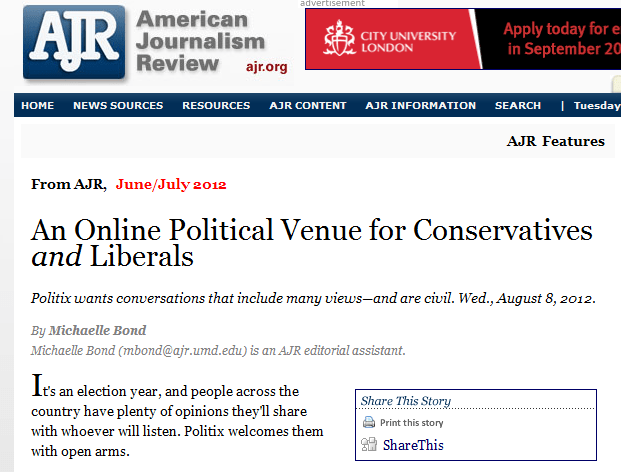Open the June/July 2012 issue link
This screenshot has width=621, height=472.
(171, 184)
